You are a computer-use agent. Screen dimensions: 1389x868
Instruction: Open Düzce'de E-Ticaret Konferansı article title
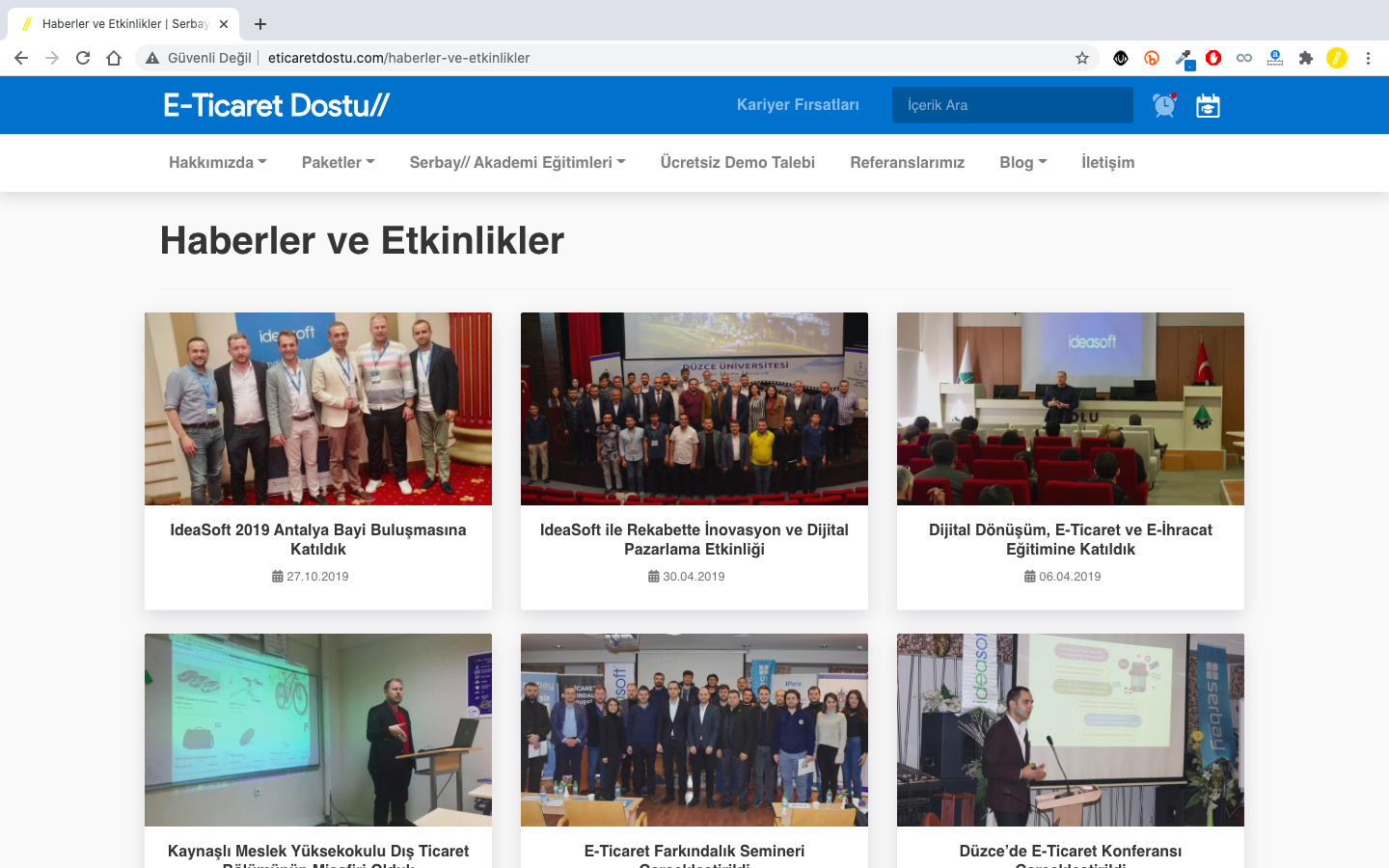pyautogui.click(x=1071, y=855)
